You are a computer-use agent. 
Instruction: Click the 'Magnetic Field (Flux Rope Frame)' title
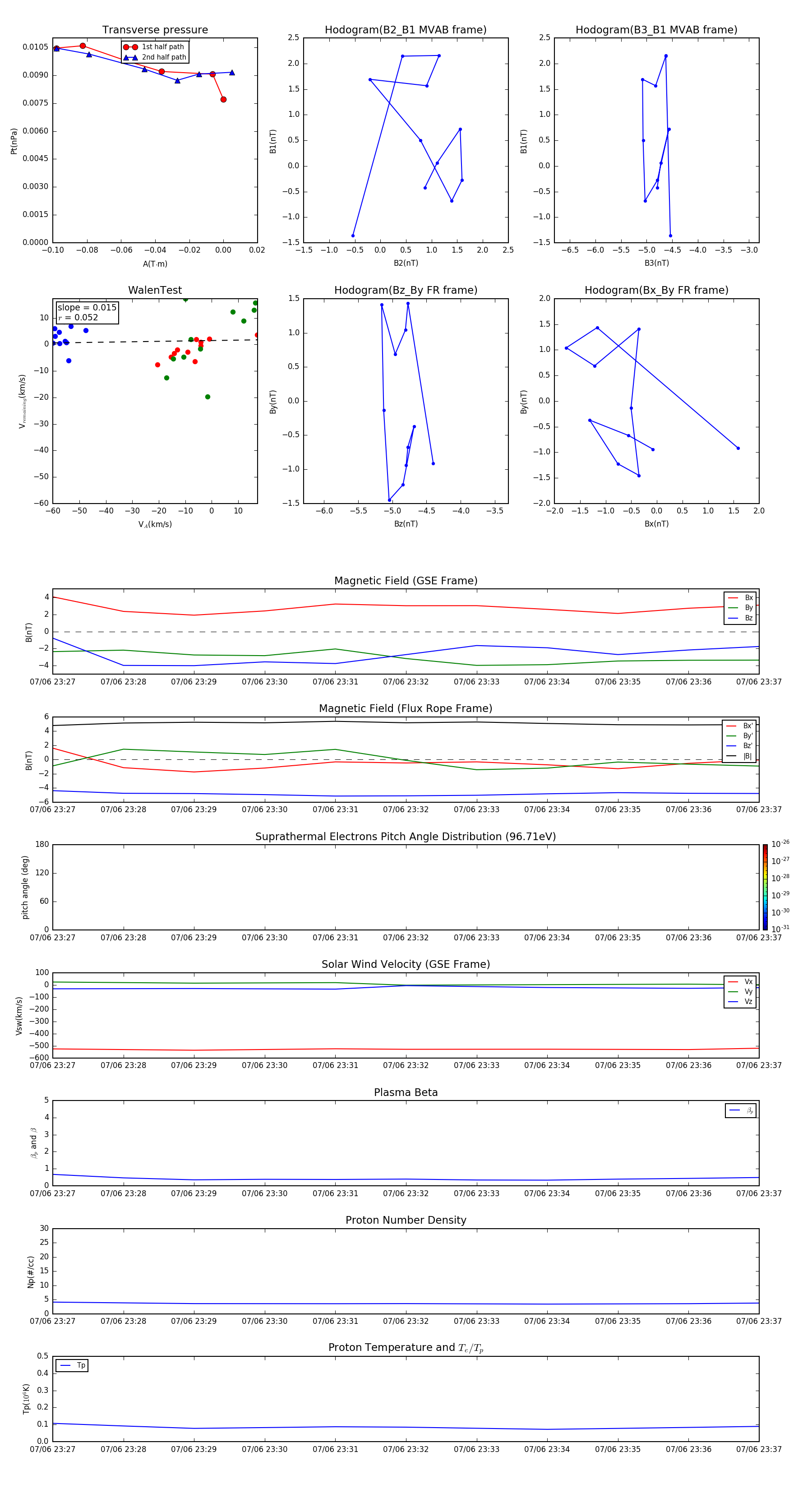tap(406, 709)
